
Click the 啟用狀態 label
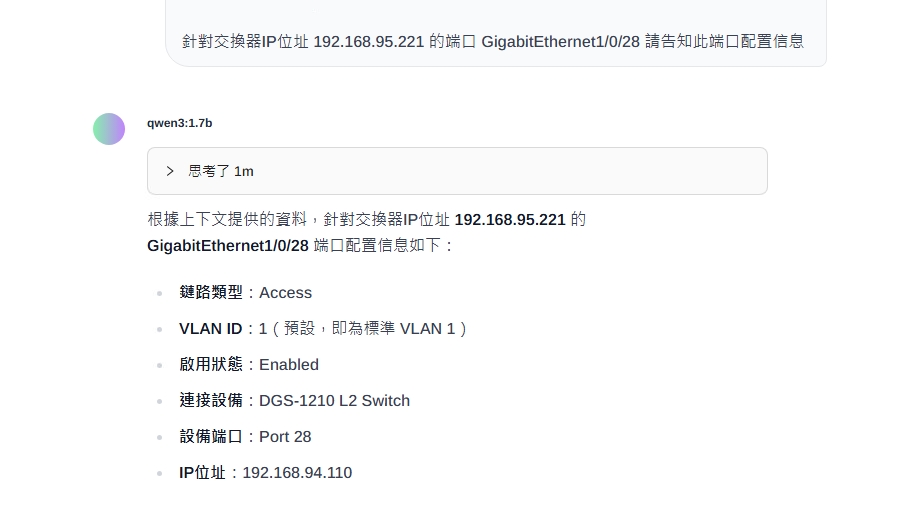[x=211, y=364]
